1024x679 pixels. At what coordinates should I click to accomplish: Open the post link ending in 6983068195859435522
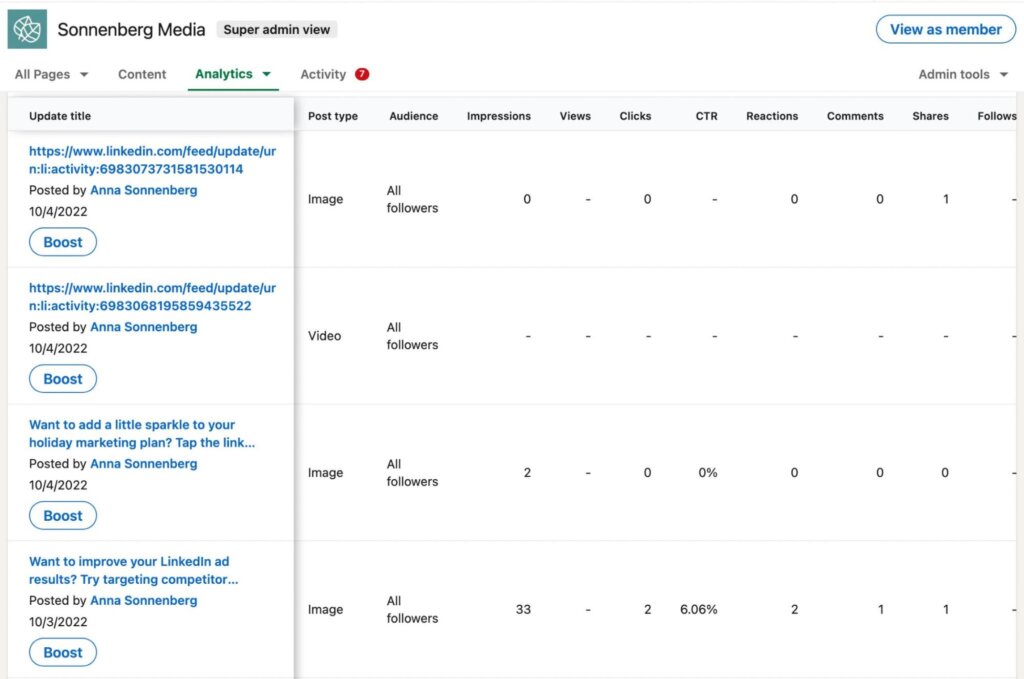pyautogui.click(x=152, y=297)
